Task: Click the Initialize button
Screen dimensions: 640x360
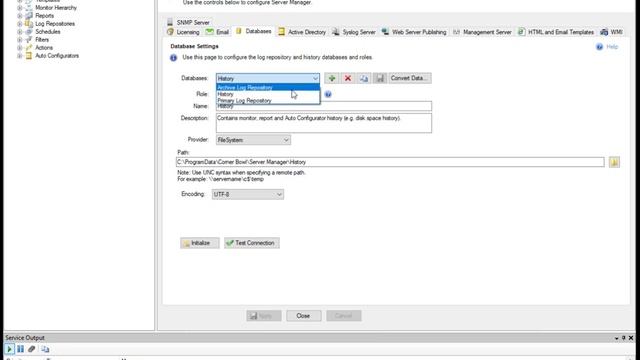Action: [200, 243]
